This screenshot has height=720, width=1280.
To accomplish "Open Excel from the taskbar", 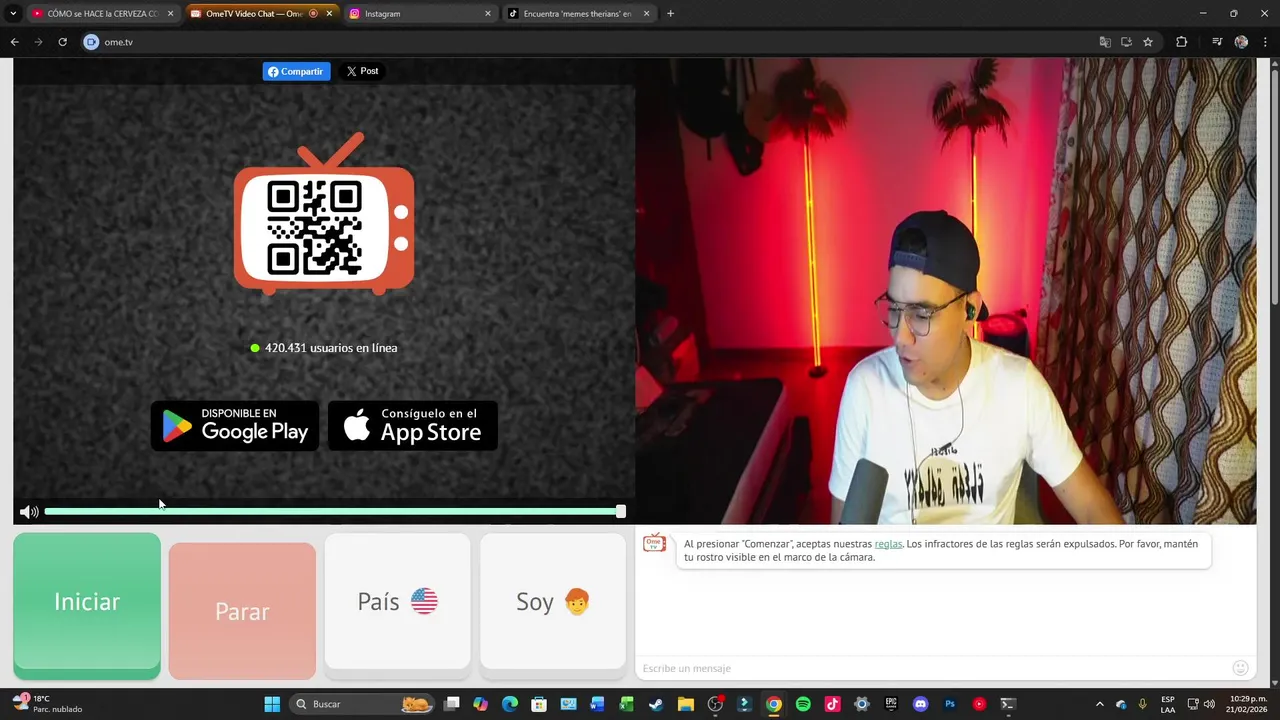I will coord(627,704).
